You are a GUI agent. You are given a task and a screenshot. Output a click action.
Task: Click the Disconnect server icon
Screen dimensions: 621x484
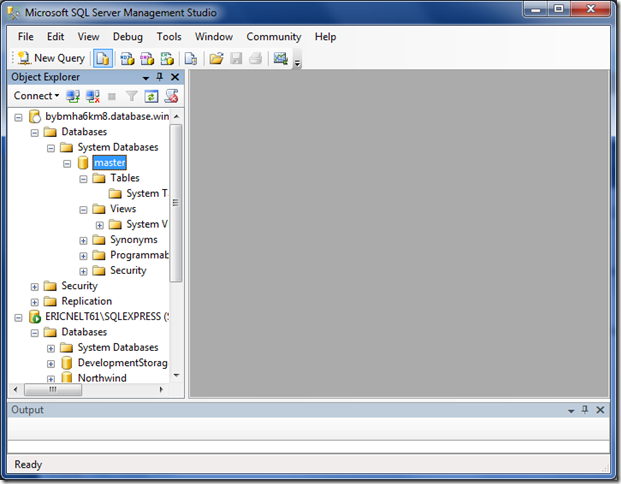pos(93,96)
